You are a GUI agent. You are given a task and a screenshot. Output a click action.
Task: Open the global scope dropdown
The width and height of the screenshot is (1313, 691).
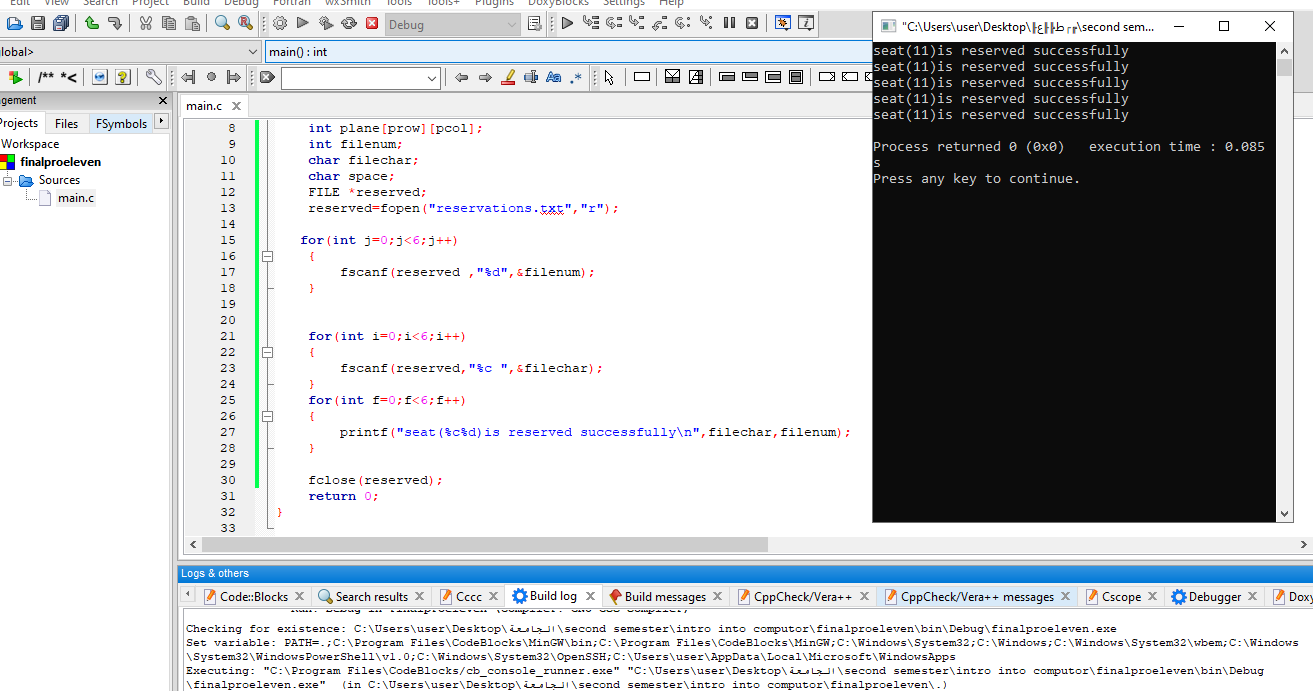[130, 52]
